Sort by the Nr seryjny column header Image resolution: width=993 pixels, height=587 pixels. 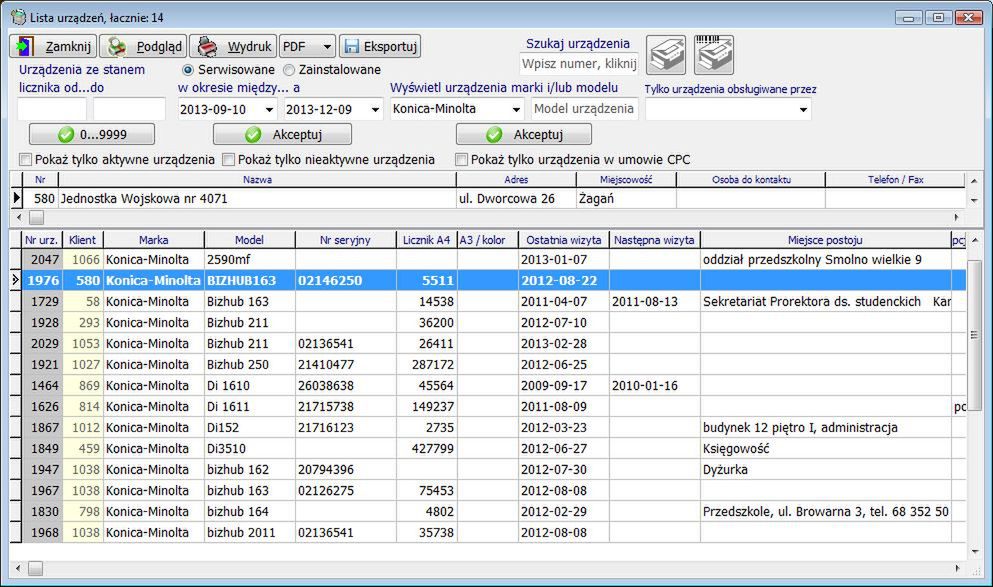click(x=345, y=240)
